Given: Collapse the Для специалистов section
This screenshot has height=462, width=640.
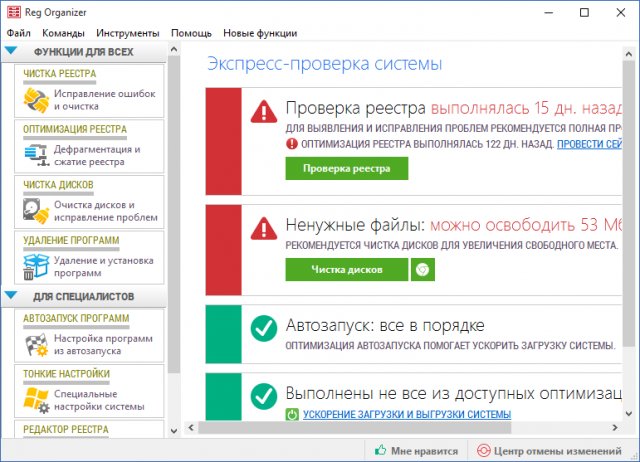Looking at the screenshot, I should (x=11, y=296).
